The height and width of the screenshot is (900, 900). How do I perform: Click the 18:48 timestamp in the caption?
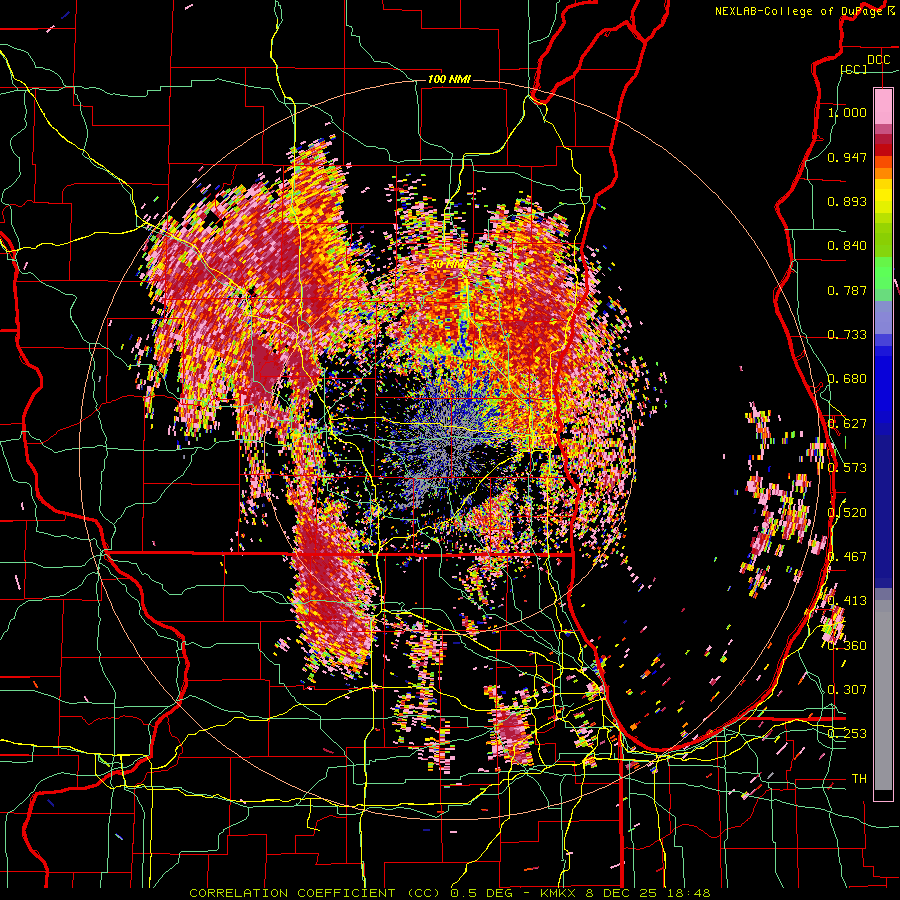pyautogui.click(x=689, y=893)
